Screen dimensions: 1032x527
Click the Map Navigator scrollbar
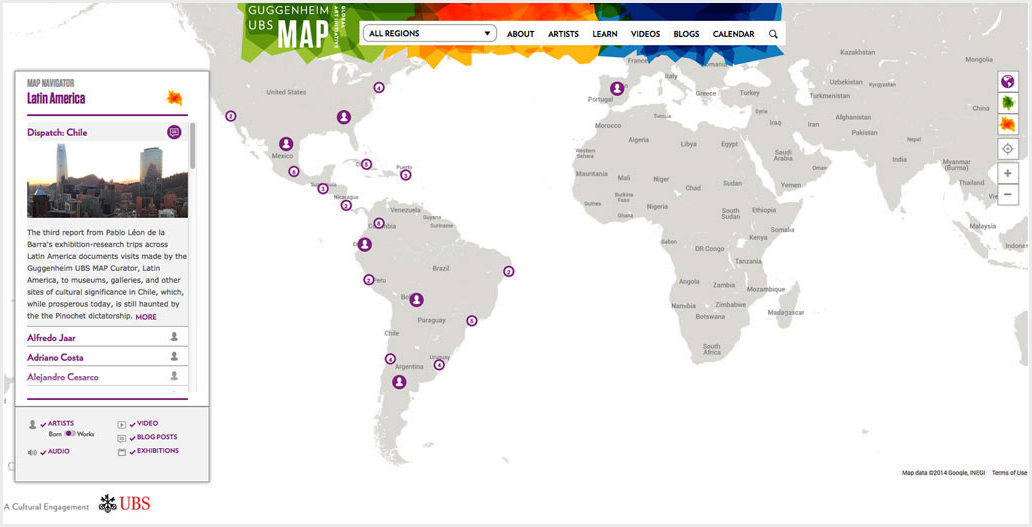click(x=192, y=146)
